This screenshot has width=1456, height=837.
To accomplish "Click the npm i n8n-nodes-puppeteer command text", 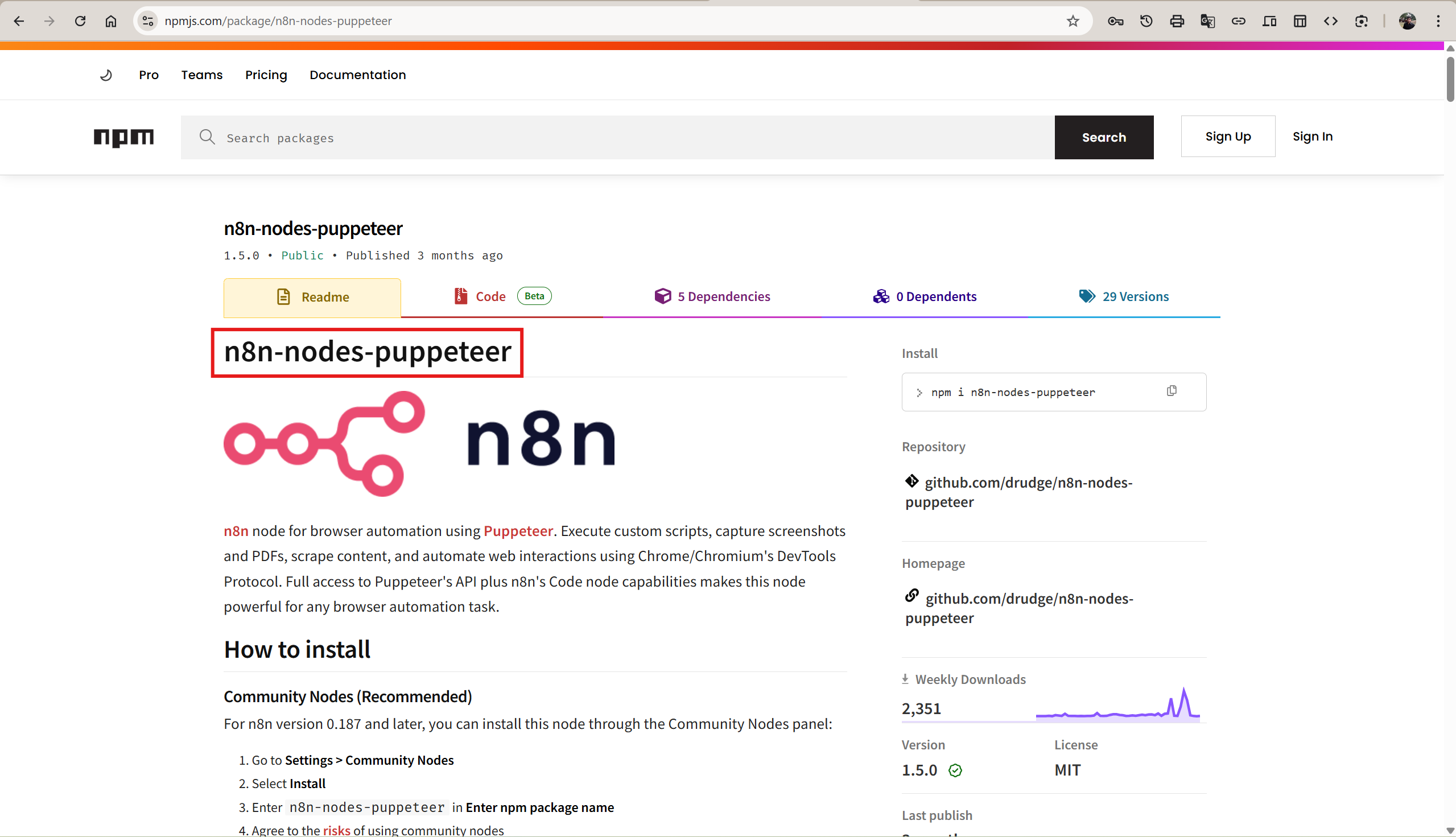I will [x=1013, y=393].
